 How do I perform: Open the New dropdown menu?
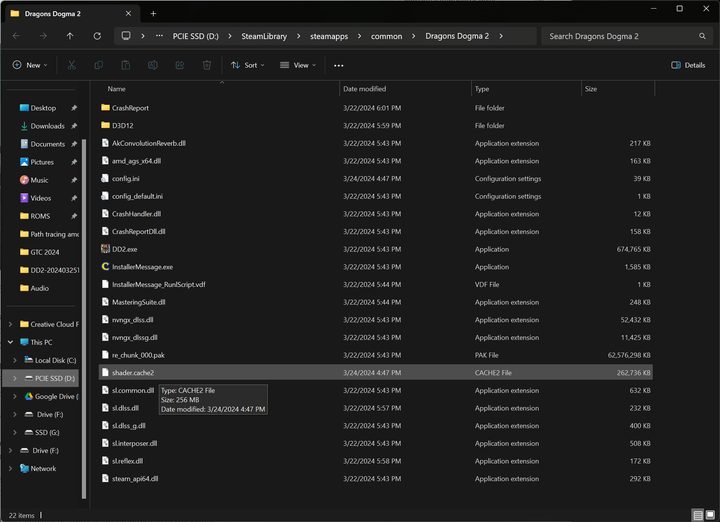30,65
